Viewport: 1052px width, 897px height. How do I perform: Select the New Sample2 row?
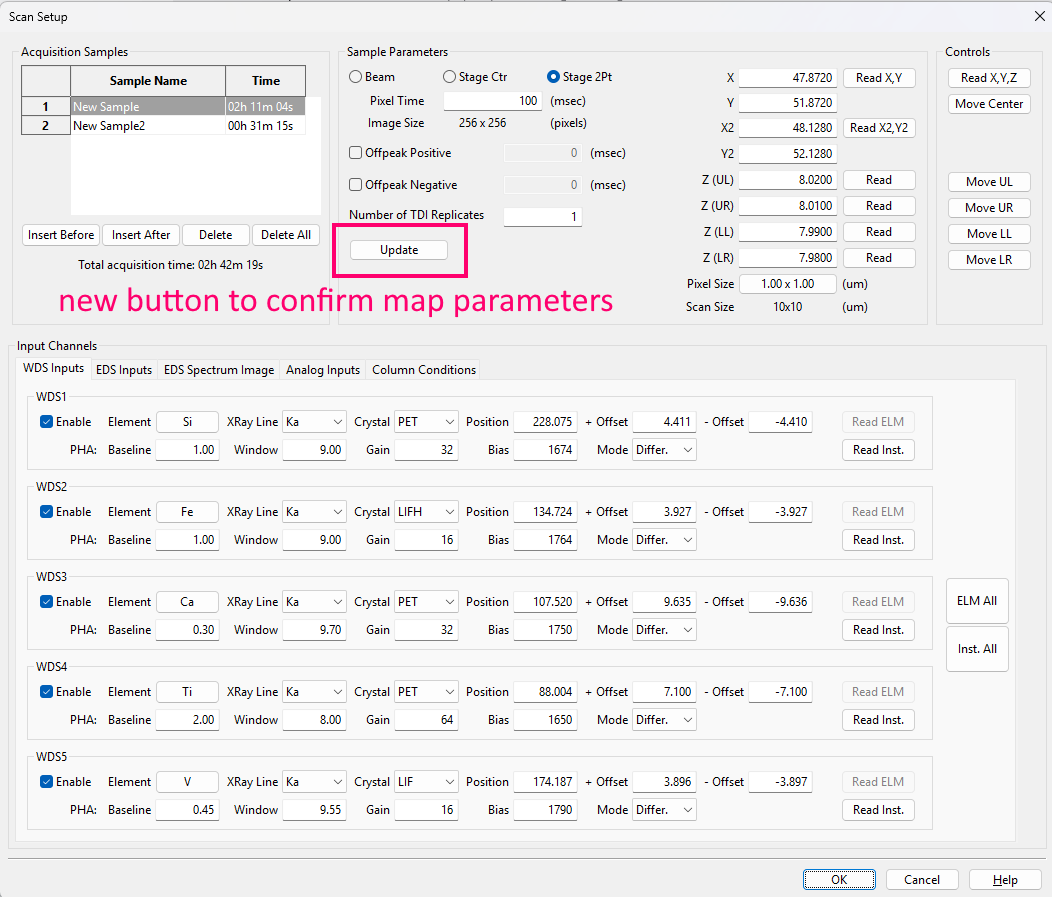148,126
